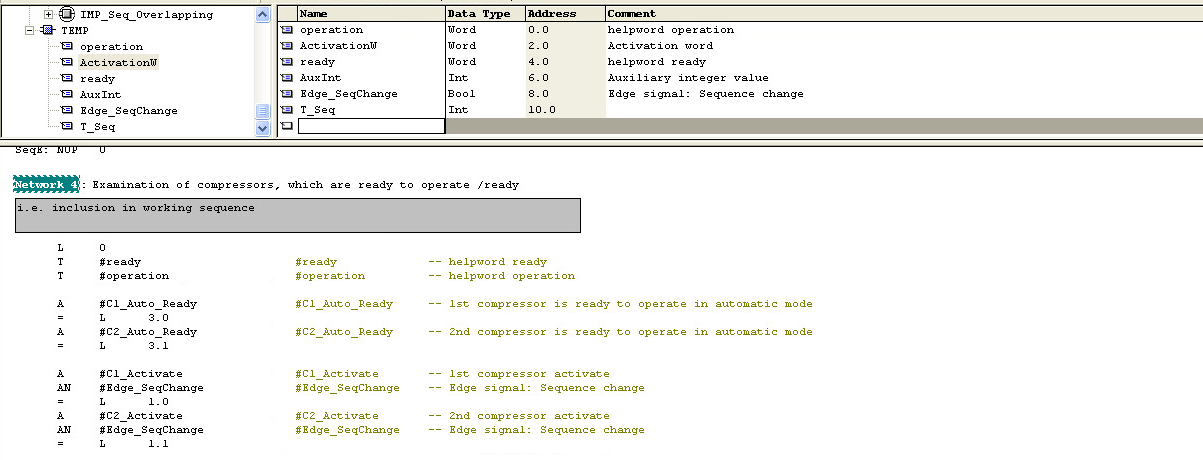
Task: Click the icon beside T_Seq in tree
Action: (66, 127)
